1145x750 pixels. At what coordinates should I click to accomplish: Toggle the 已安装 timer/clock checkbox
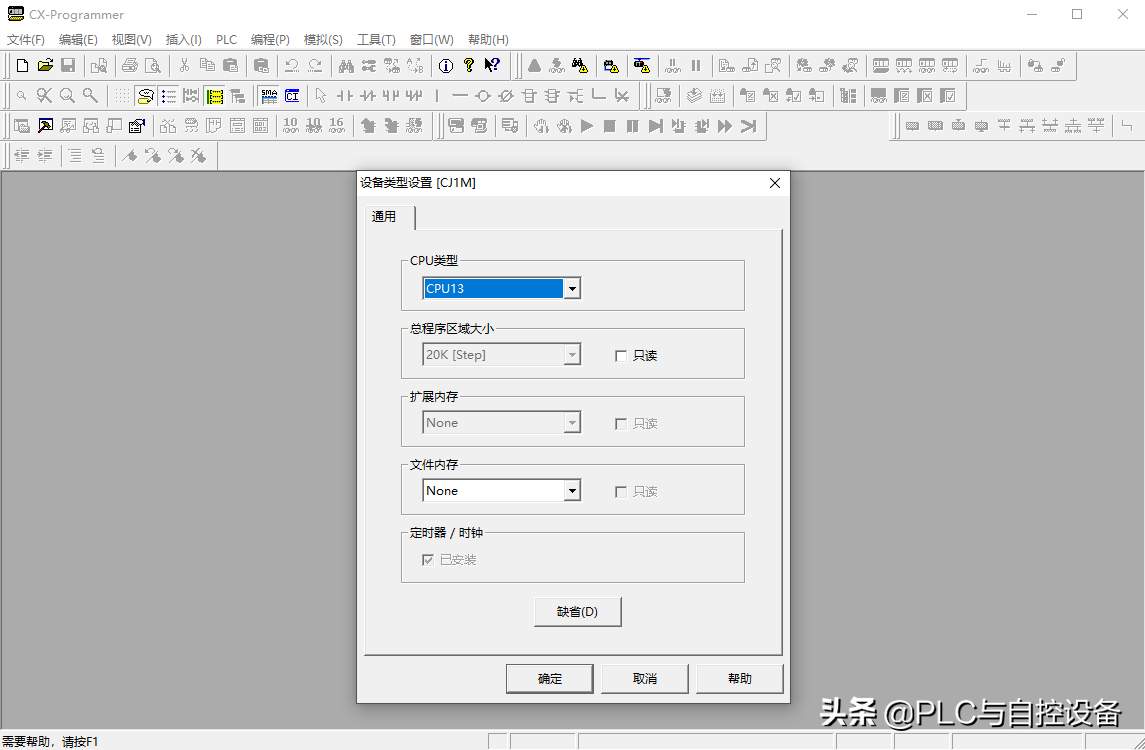tap(428, 560)
